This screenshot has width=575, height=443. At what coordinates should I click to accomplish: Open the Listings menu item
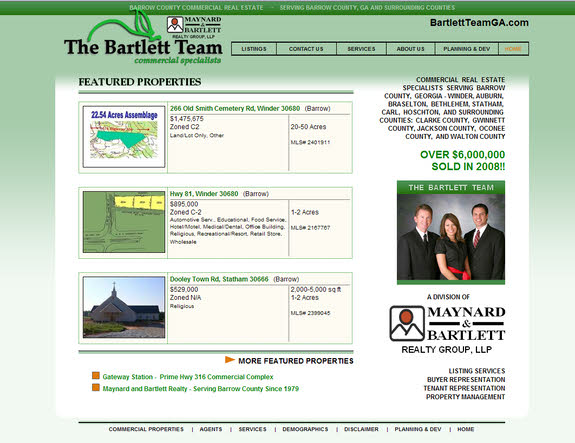(x=254, y=49)
